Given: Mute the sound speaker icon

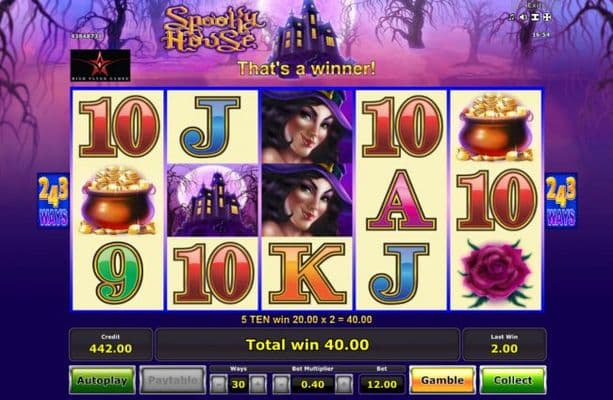Looking at the screenshot, I should coord(523,17).
